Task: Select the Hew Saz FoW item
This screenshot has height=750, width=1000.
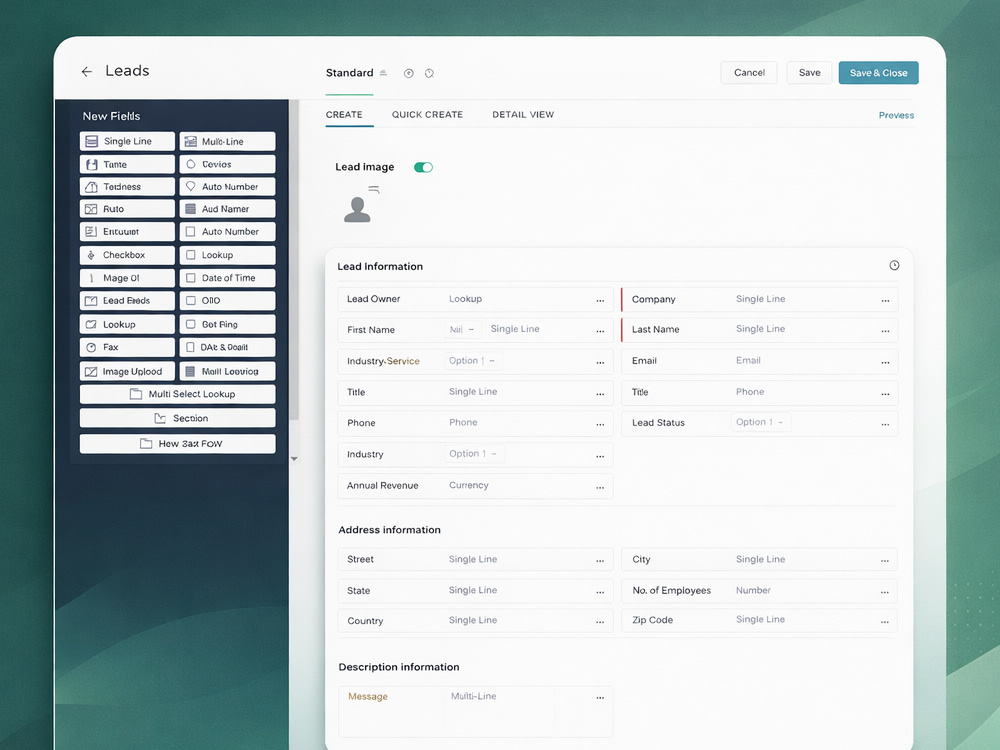Action: coord(177,444)
